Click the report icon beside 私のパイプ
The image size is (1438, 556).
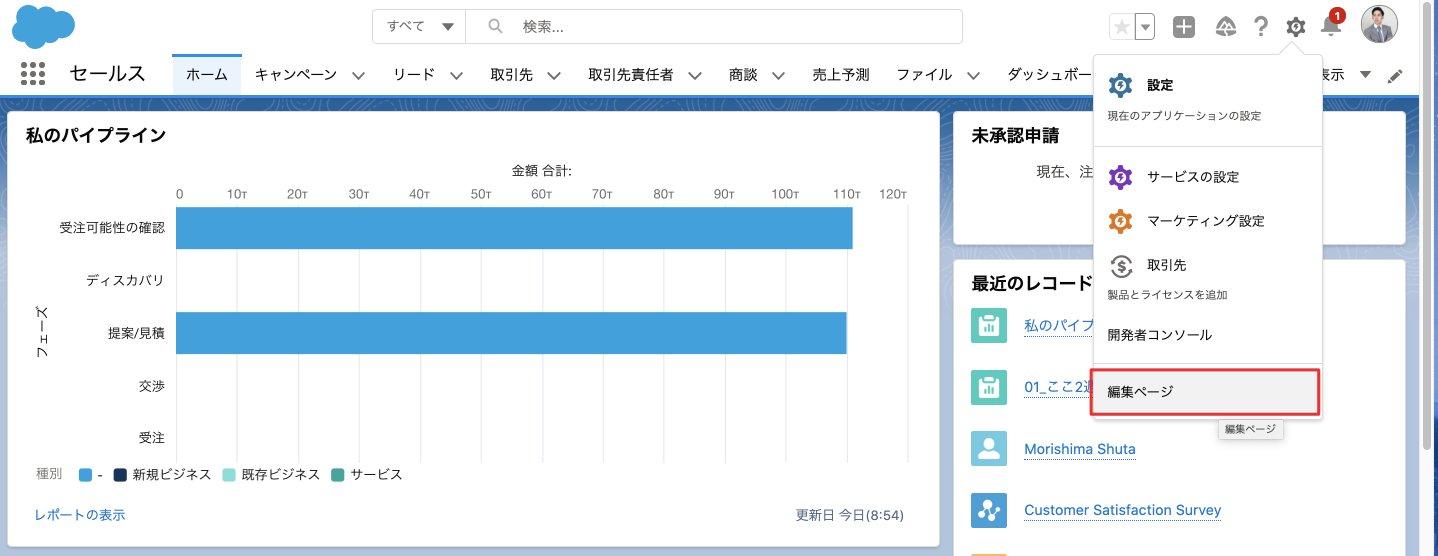tap(989, 325)
